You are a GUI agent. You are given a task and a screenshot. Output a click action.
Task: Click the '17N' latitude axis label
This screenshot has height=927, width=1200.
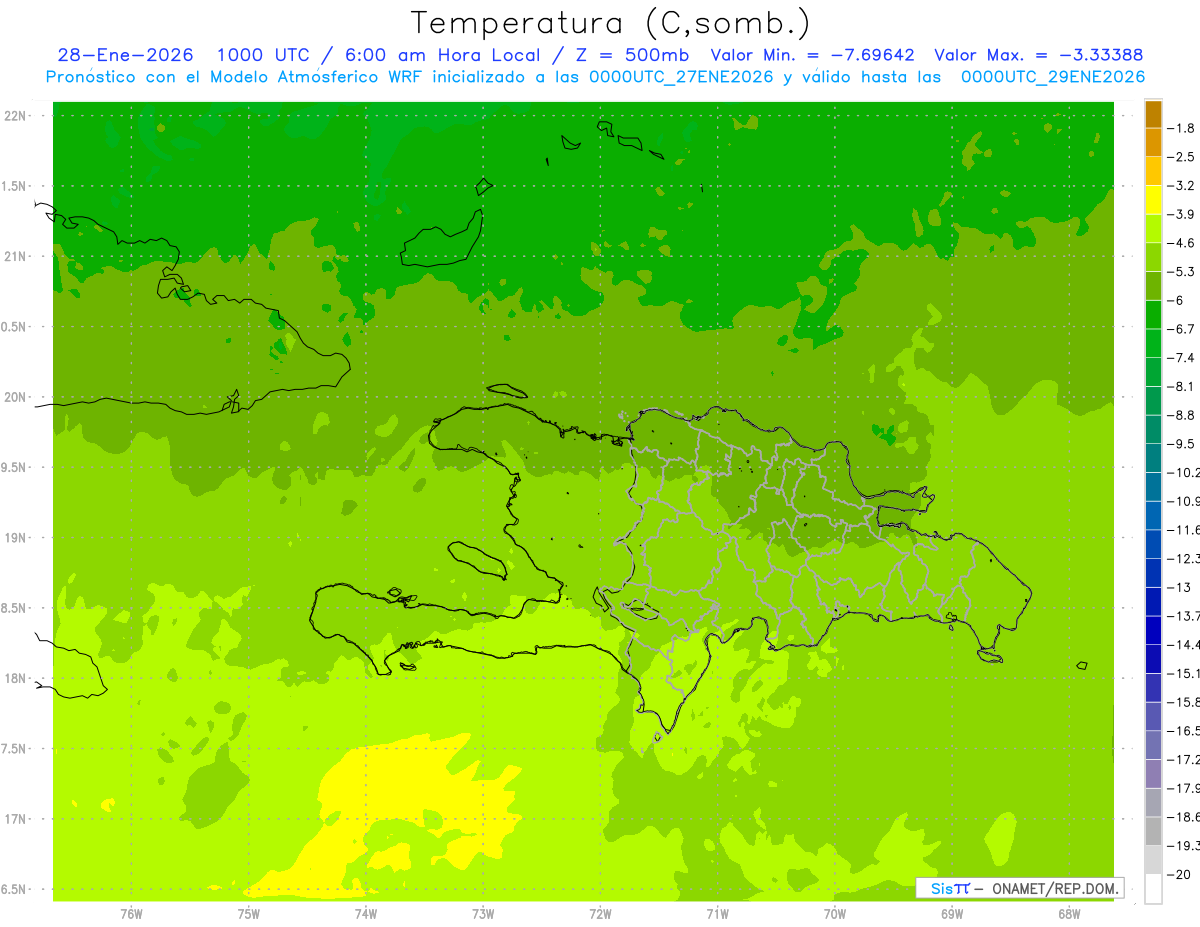point(16,819)
